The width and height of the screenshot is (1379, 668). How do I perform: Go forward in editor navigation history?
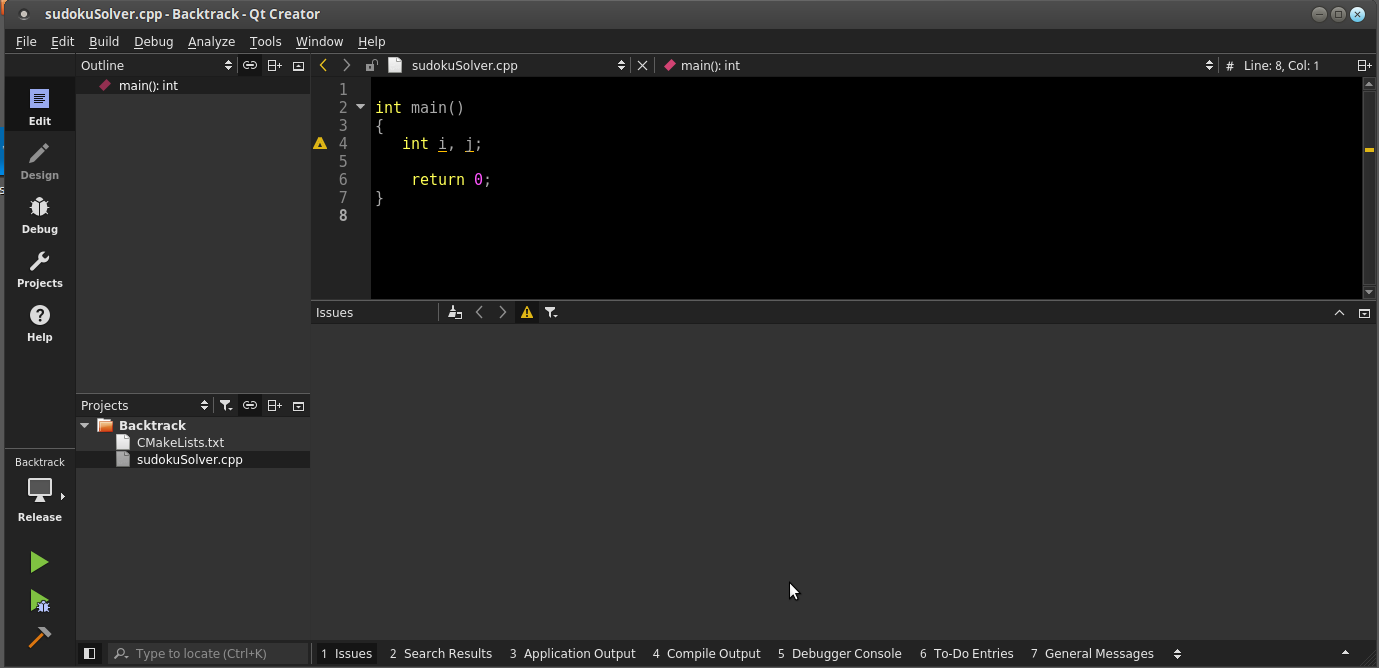pos(347,65)
